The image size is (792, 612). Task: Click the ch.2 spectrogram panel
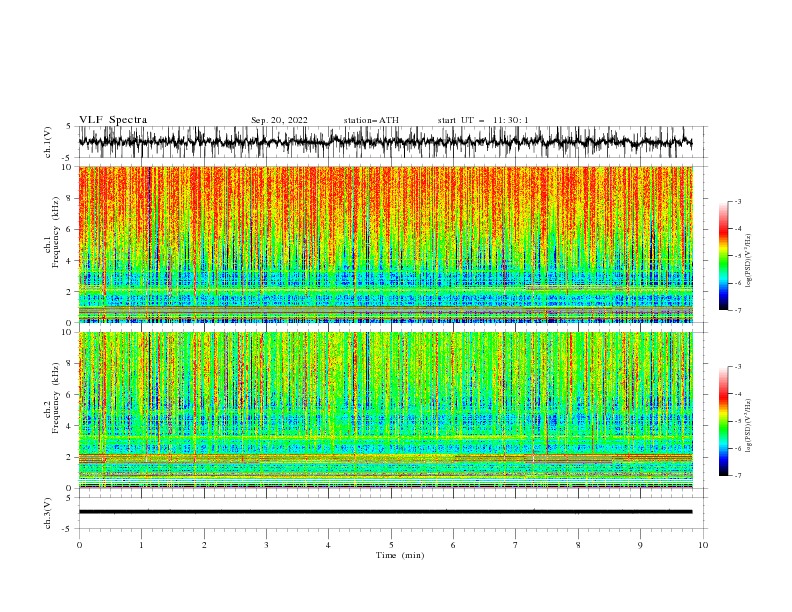point(385,410)
